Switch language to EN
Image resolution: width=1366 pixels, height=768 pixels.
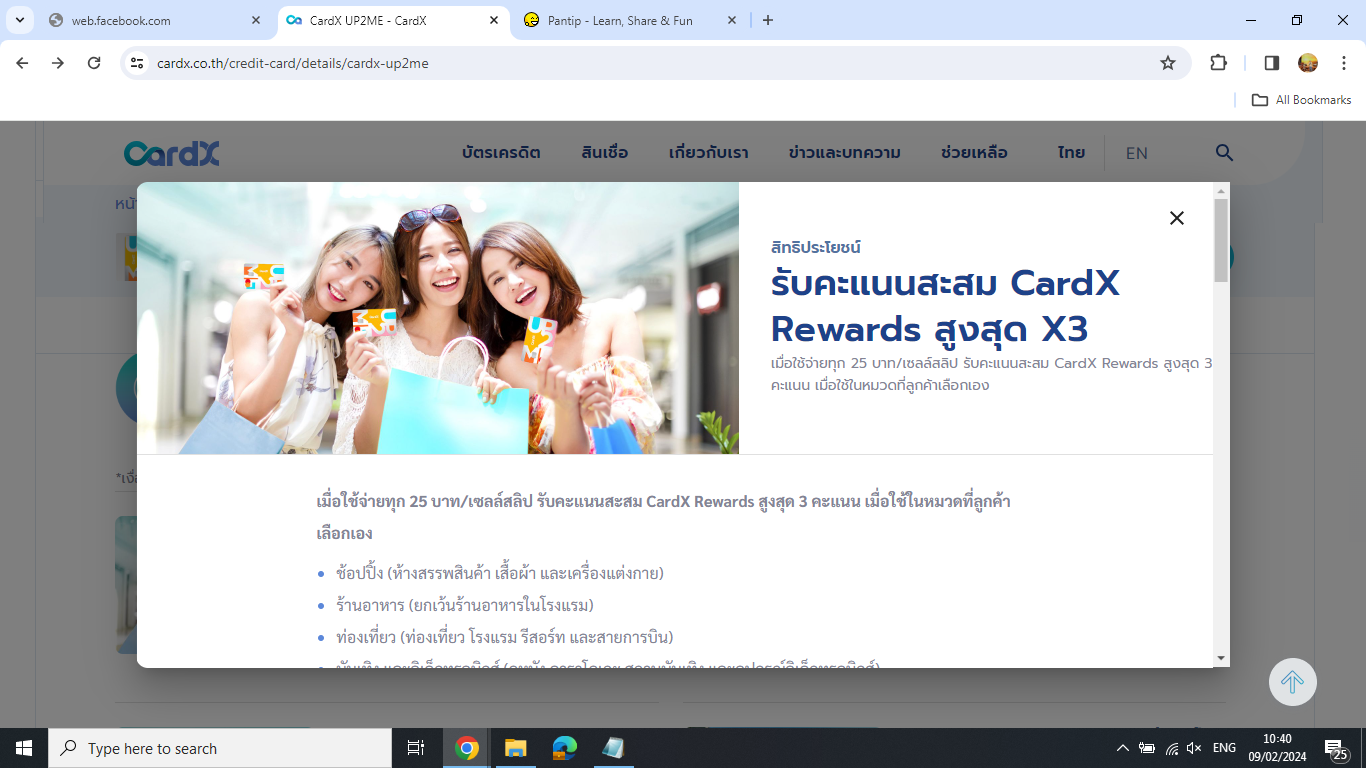click(1137, 153)
